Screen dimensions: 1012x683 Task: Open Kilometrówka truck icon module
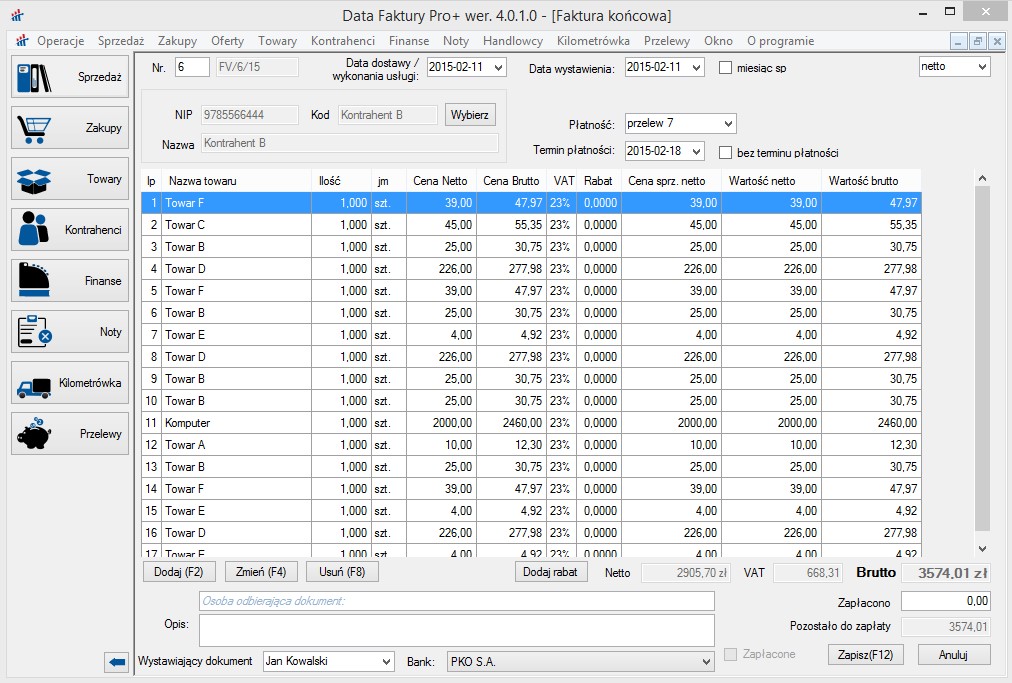69,383
